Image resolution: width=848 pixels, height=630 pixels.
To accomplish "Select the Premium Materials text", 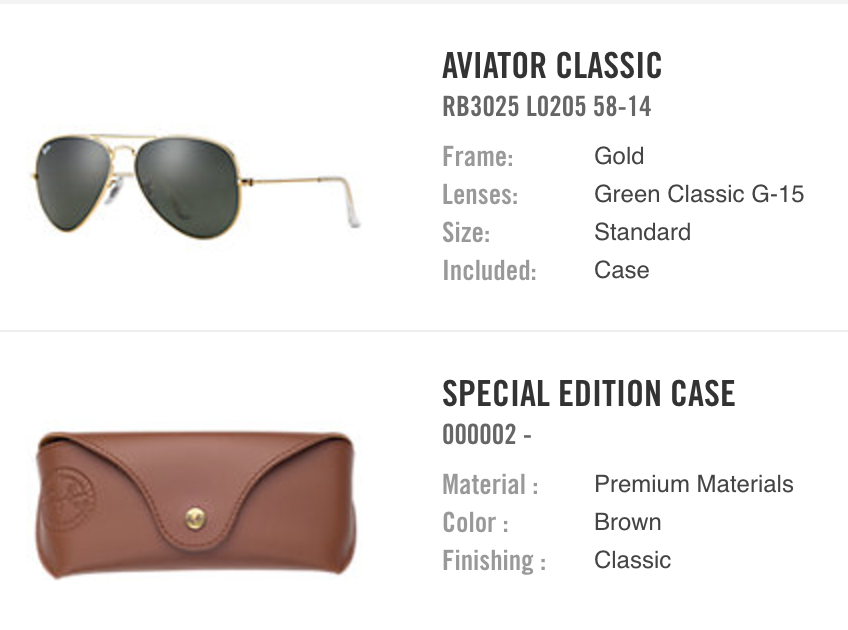I will [x=693, y=484].
